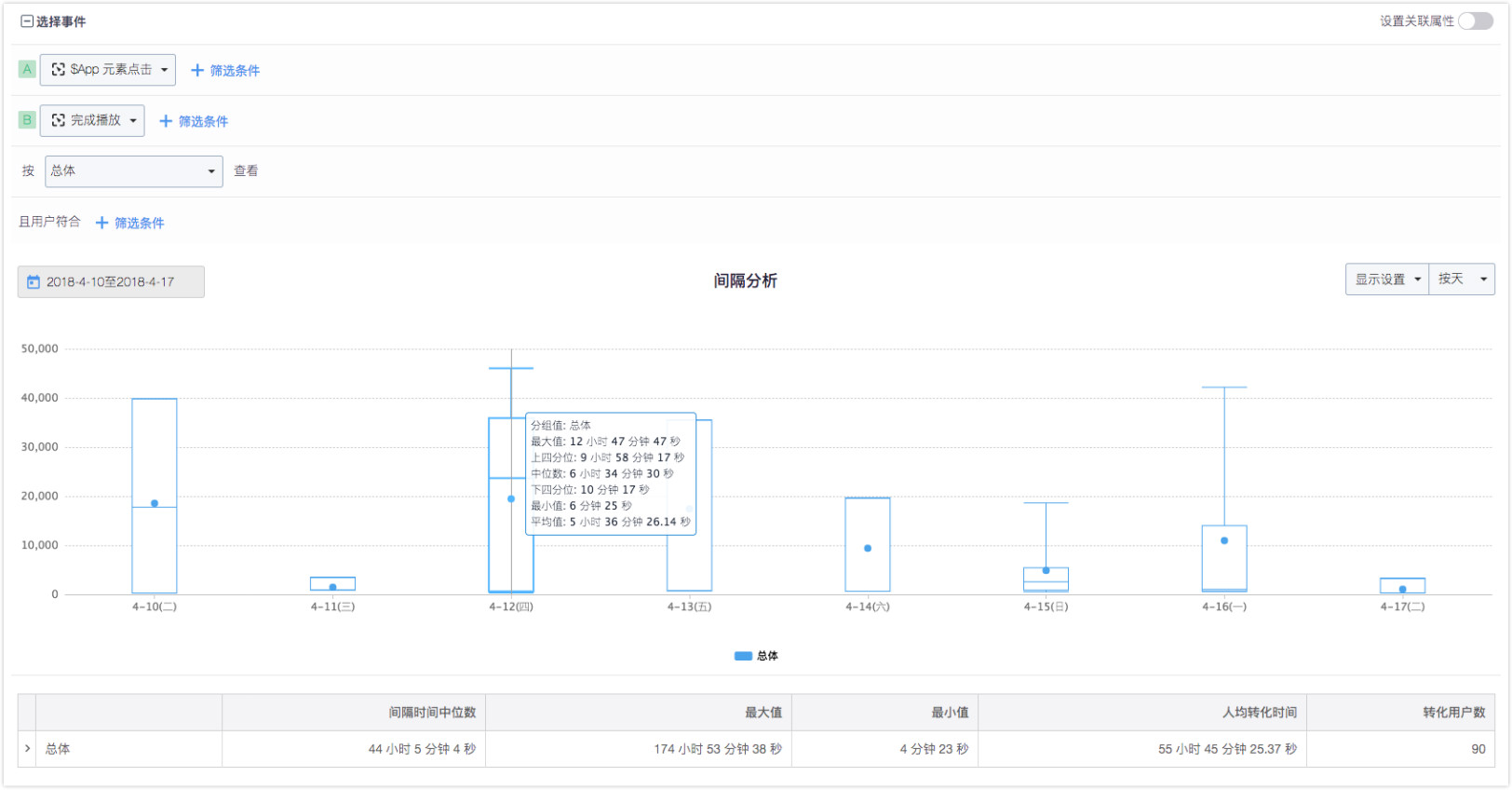Click plus icon beside event B 筛选条件
This screenshot has height=790, width=1512.
[166, 121]
